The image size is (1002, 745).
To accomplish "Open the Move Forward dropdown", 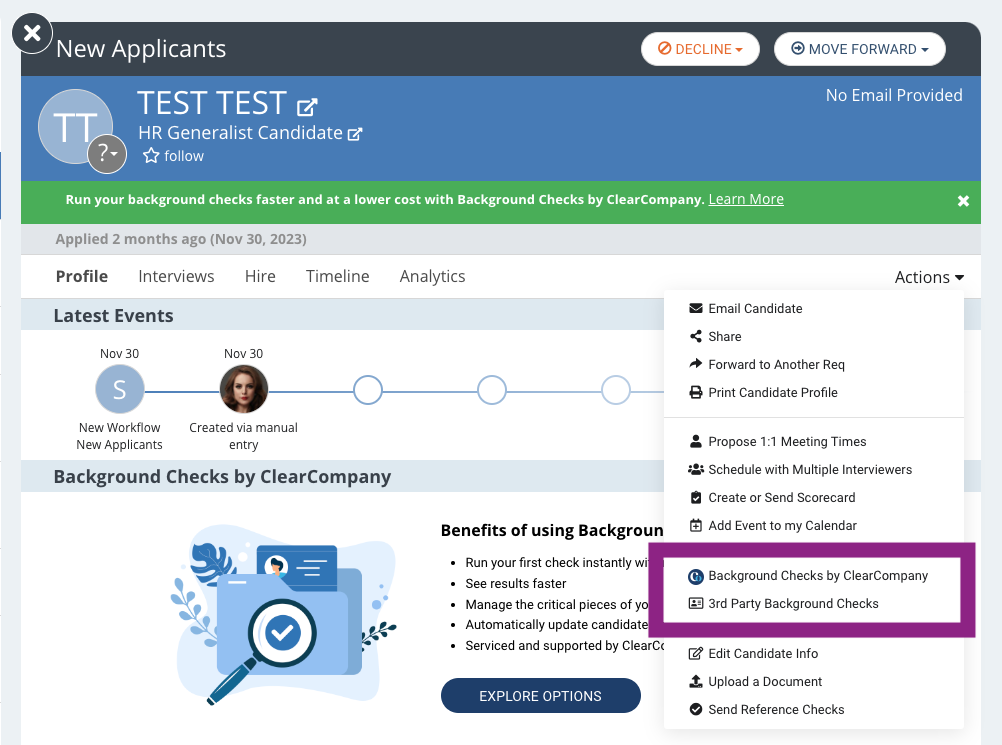I will (x=859, y=49).
